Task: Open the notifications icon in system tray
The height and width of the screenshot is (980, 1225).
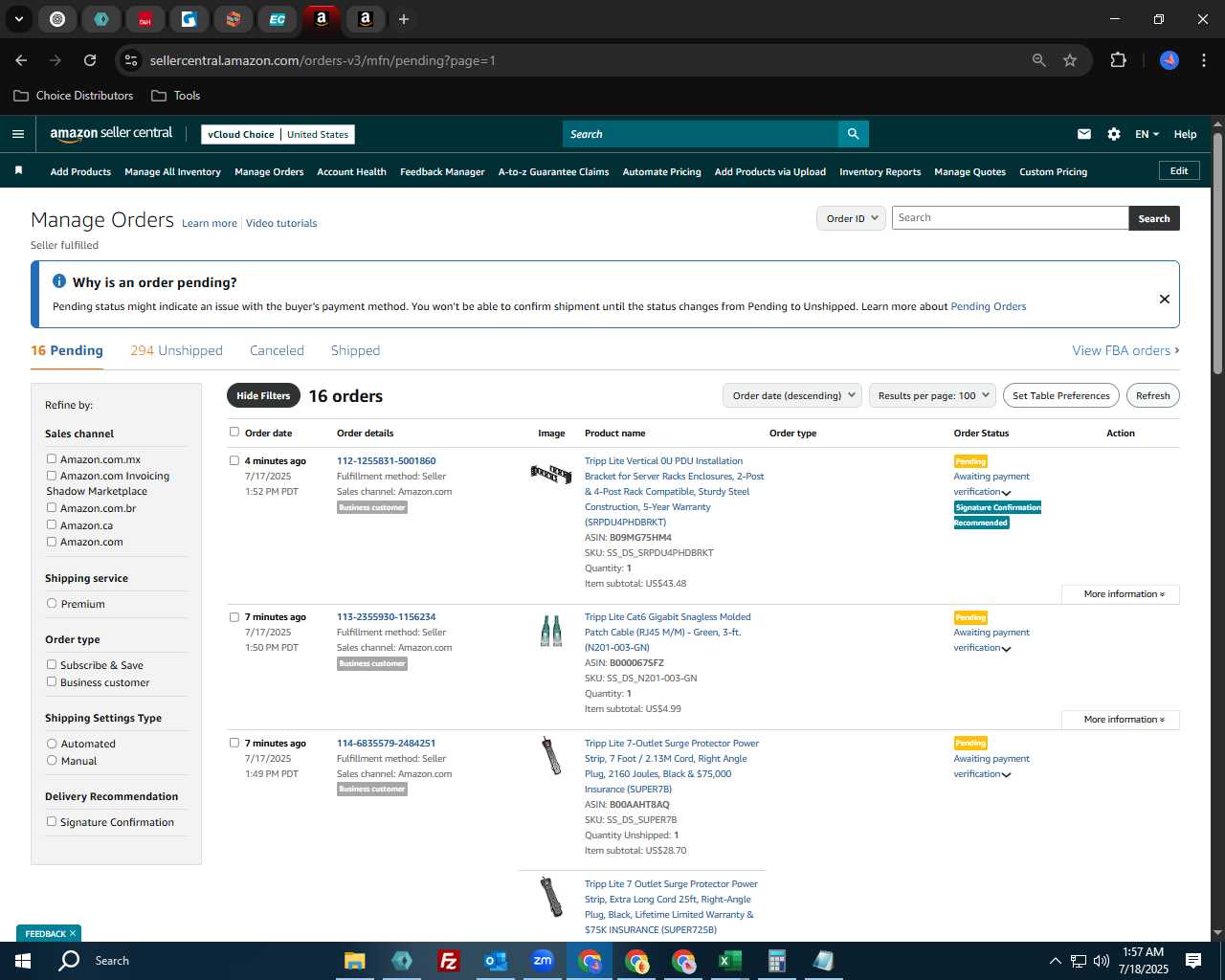Action: coord(1193,961)
